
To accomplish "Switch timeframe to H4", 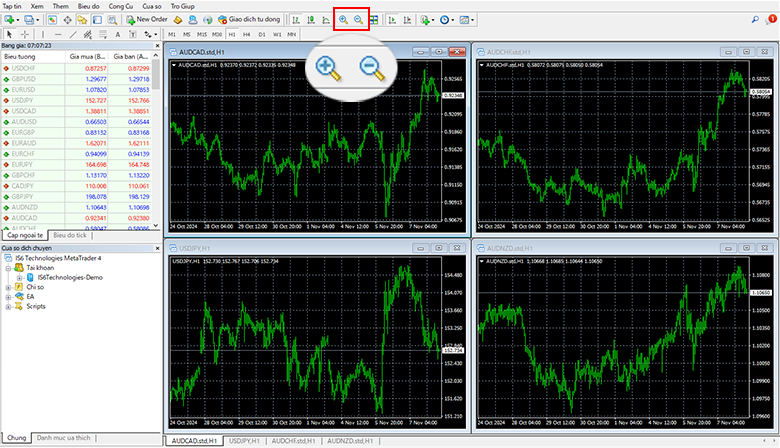I will click(247, 34).
